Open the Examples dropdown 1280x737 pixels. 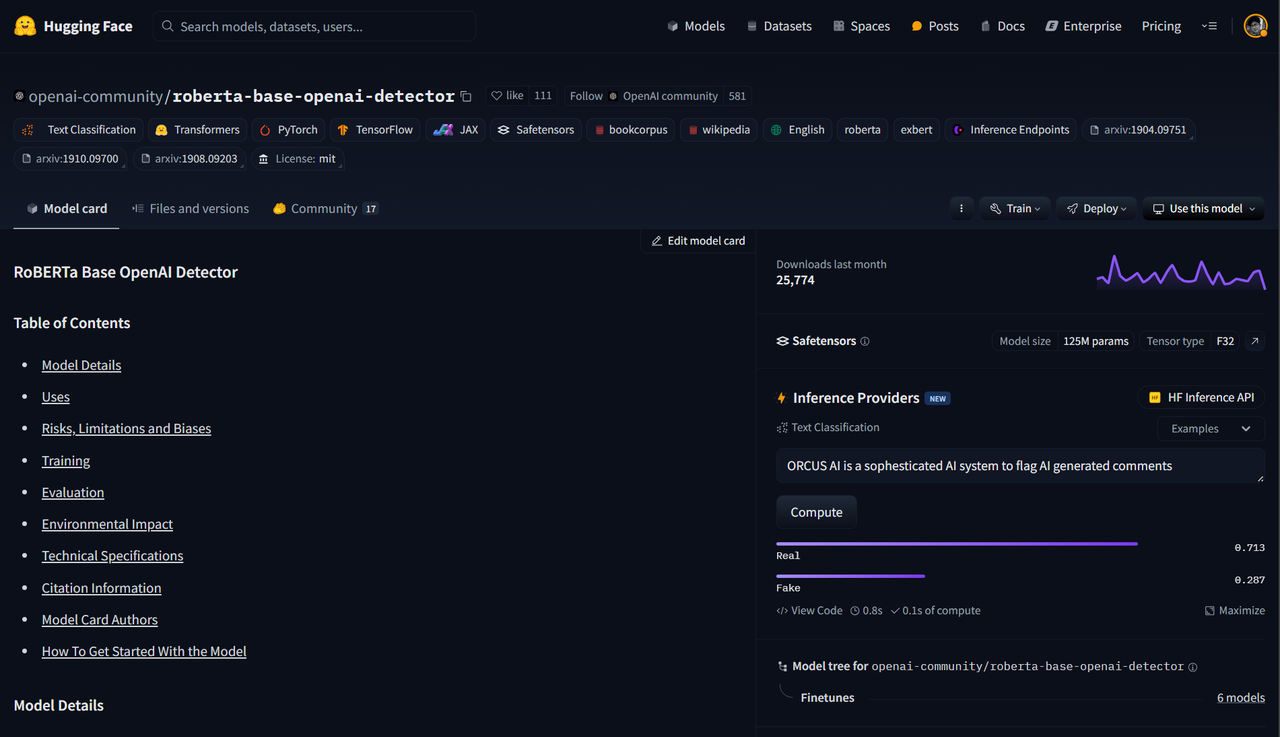coord(1211,428)
